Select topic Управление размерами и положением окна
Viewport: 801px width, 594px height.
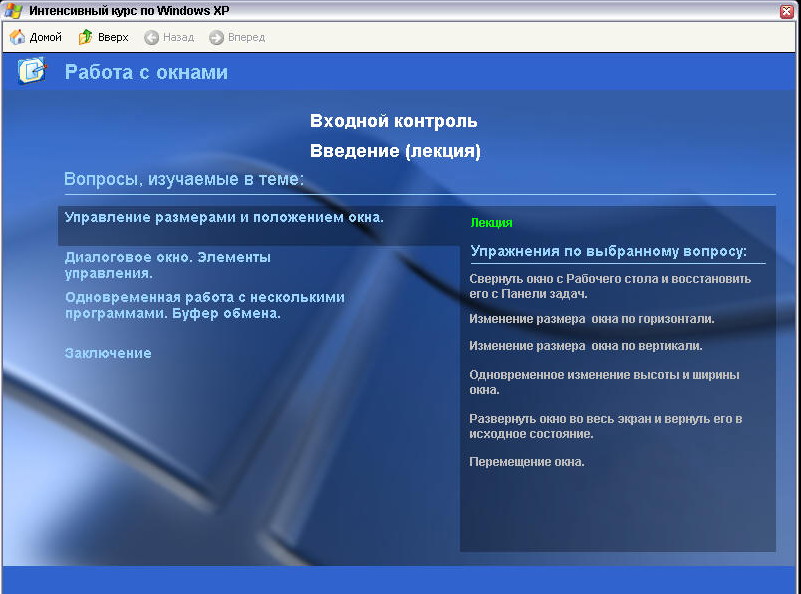pyautogui.click(x=224, y=217)
